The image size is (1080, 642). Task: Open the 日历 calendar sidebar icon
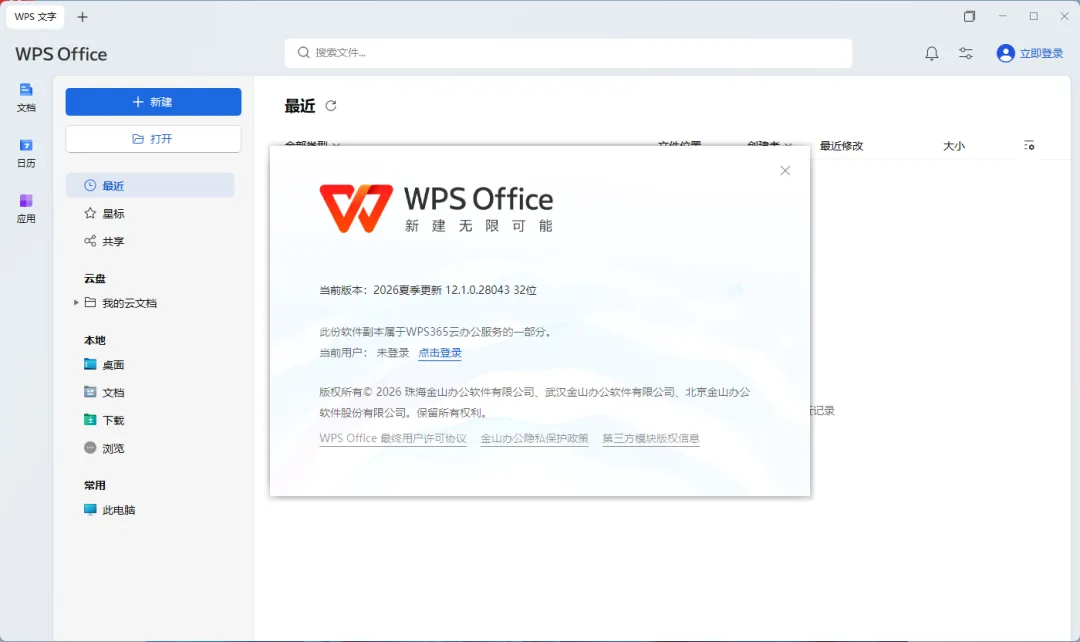coord(26,153)
